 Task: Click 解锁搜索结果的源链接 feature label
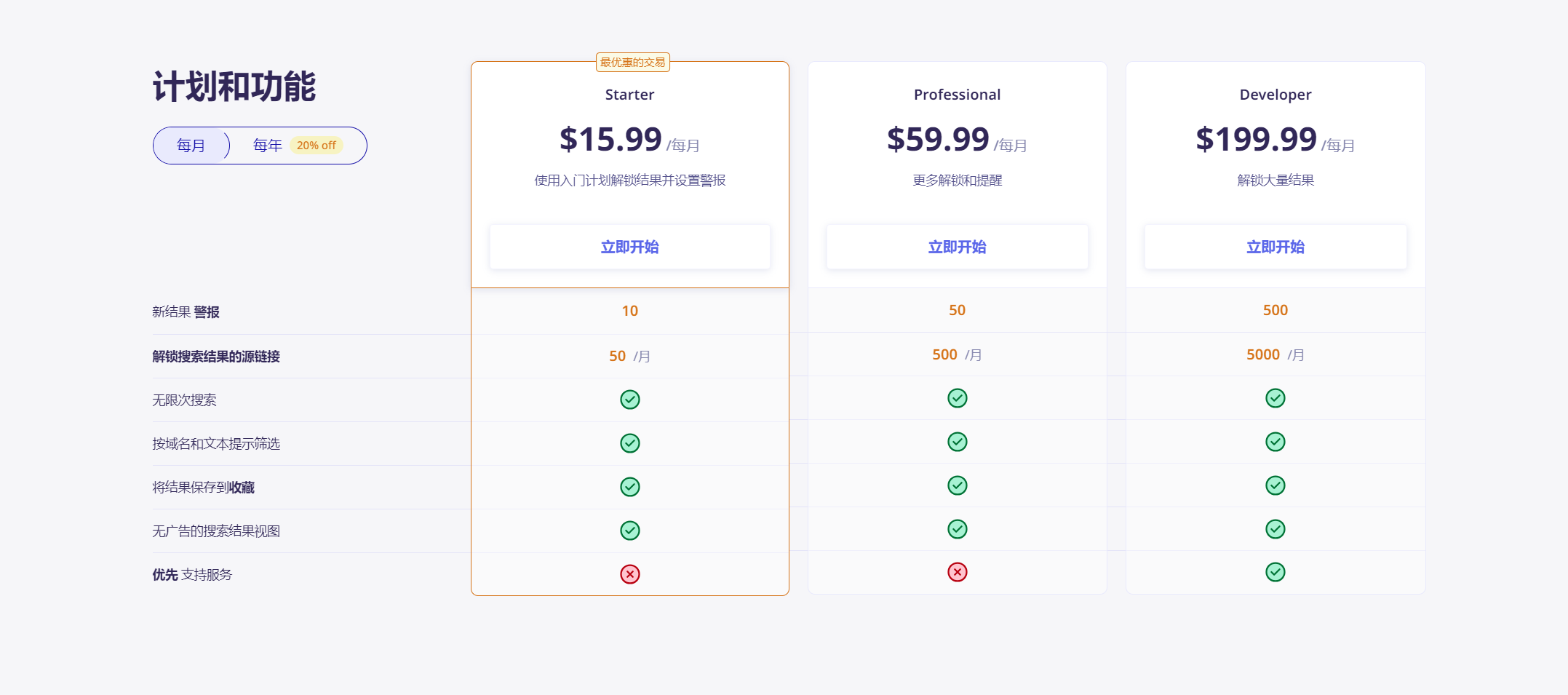pyautogui.click(x=216, y=357)
